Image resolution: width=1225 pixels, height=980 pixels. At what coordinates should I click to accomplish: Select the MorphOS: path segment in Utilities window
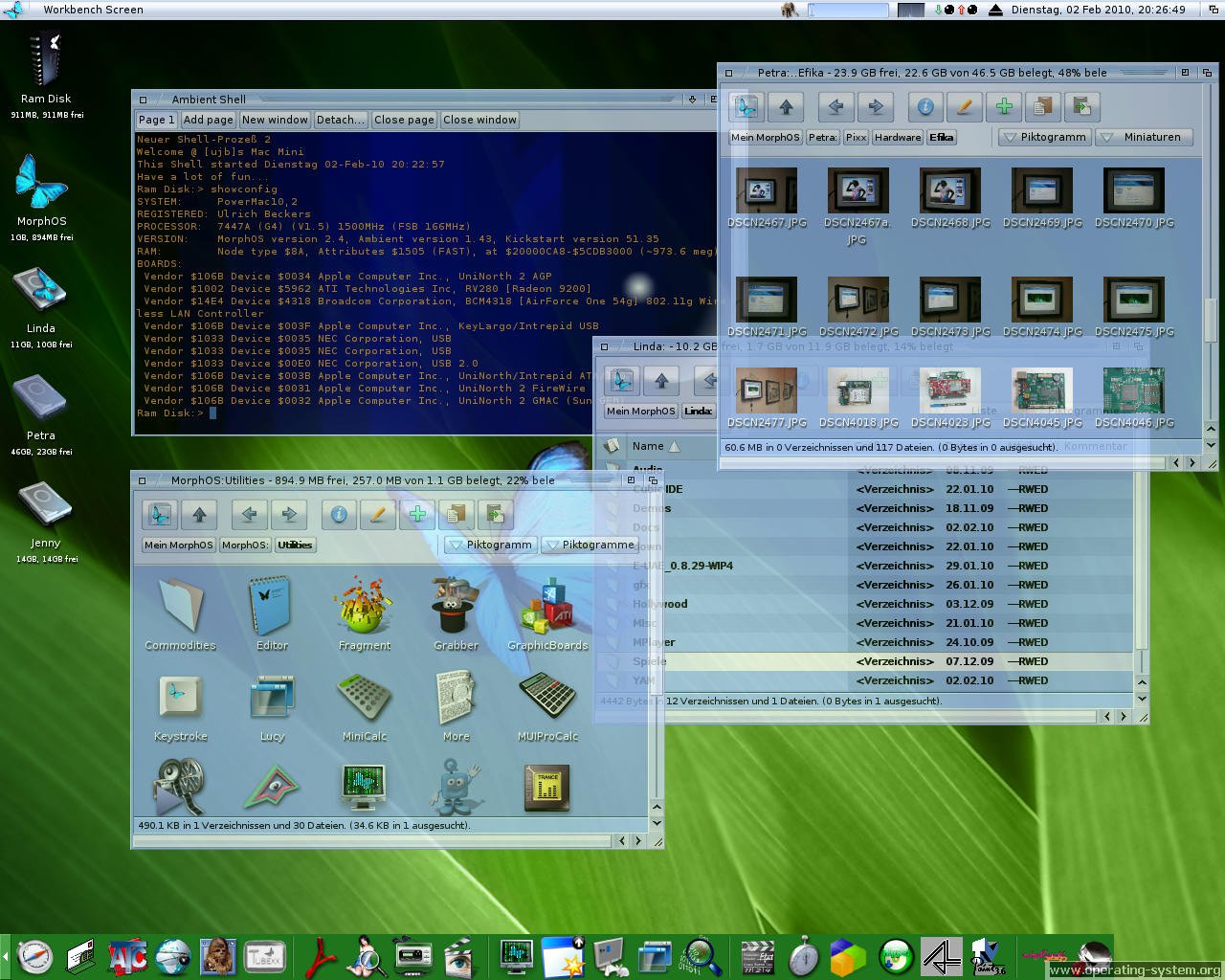(x=245, y=545)
